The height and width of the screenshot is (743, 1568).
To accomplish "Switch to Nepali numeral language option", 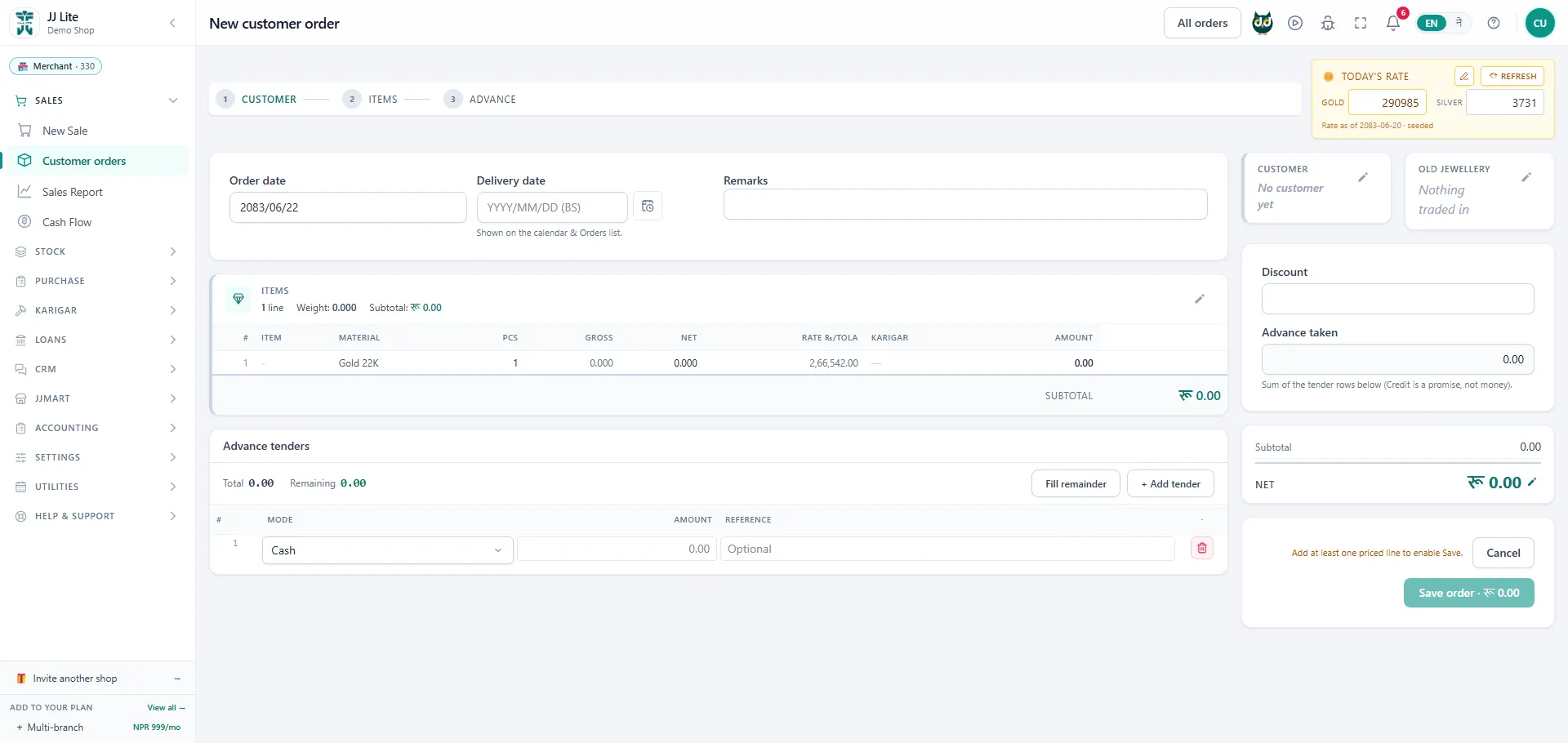I will 1459,23.
